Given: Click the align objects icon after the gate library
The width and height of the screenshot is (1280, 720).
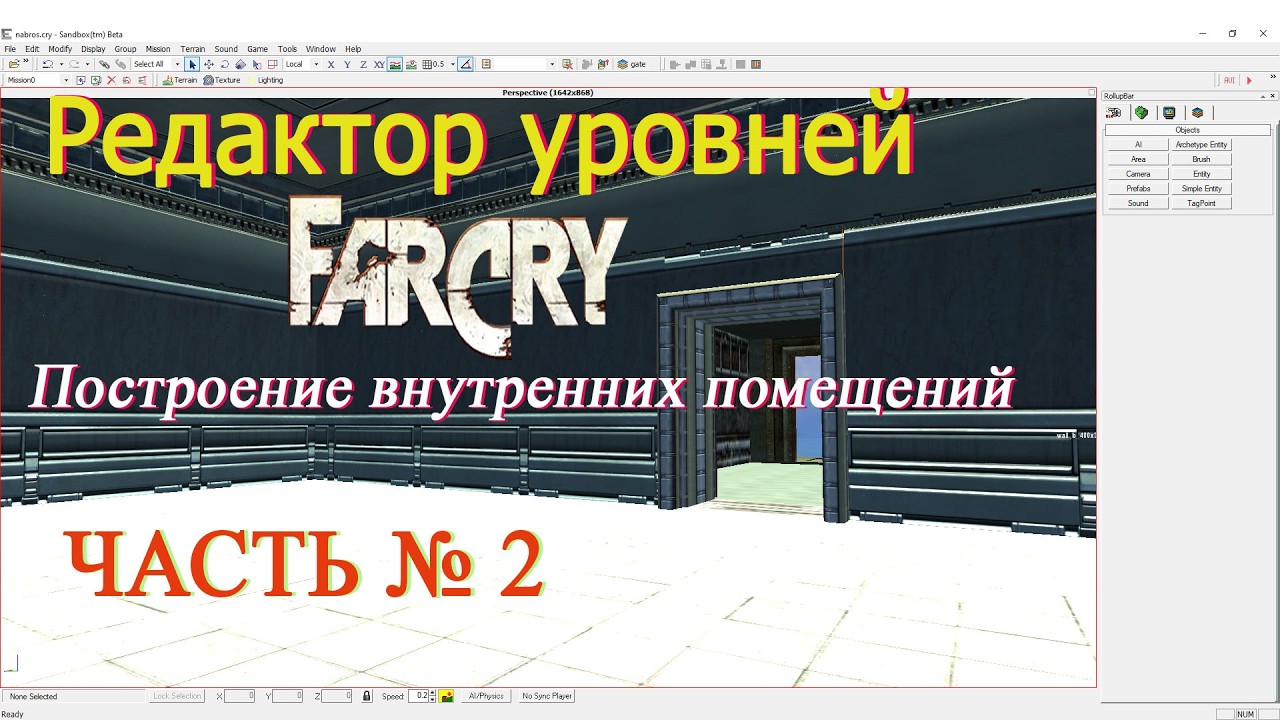Looking at the screenshot, I should (x=675, y=64).
